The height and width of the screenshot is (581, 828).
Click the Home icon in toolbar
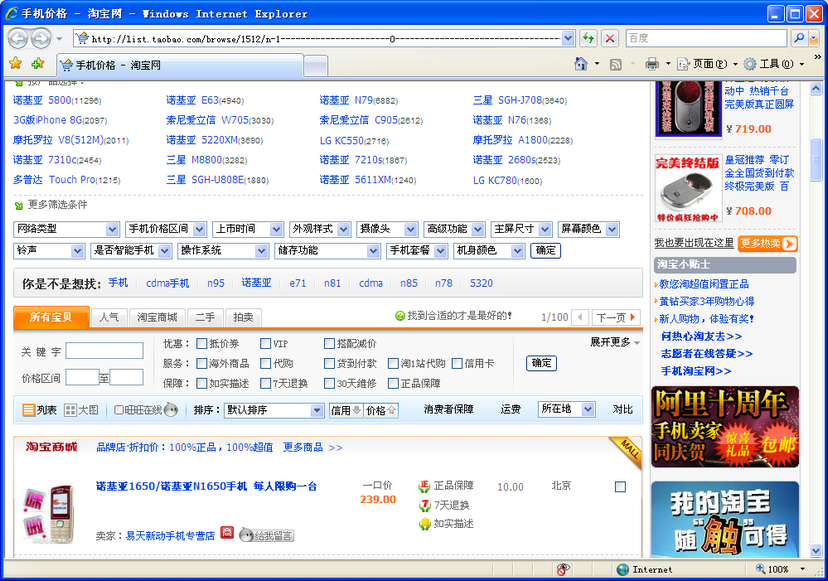coord(581,64)
